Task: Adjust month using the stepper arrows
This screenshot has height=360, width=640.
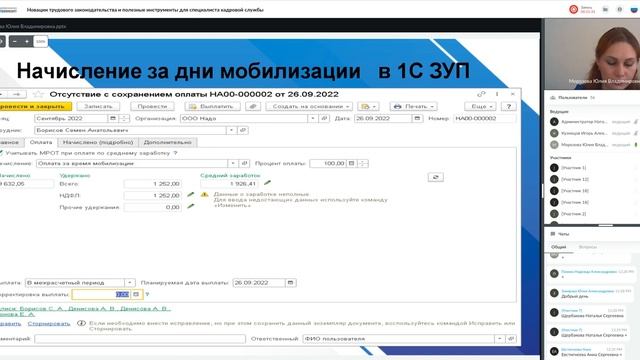Action: coord(124,118)
